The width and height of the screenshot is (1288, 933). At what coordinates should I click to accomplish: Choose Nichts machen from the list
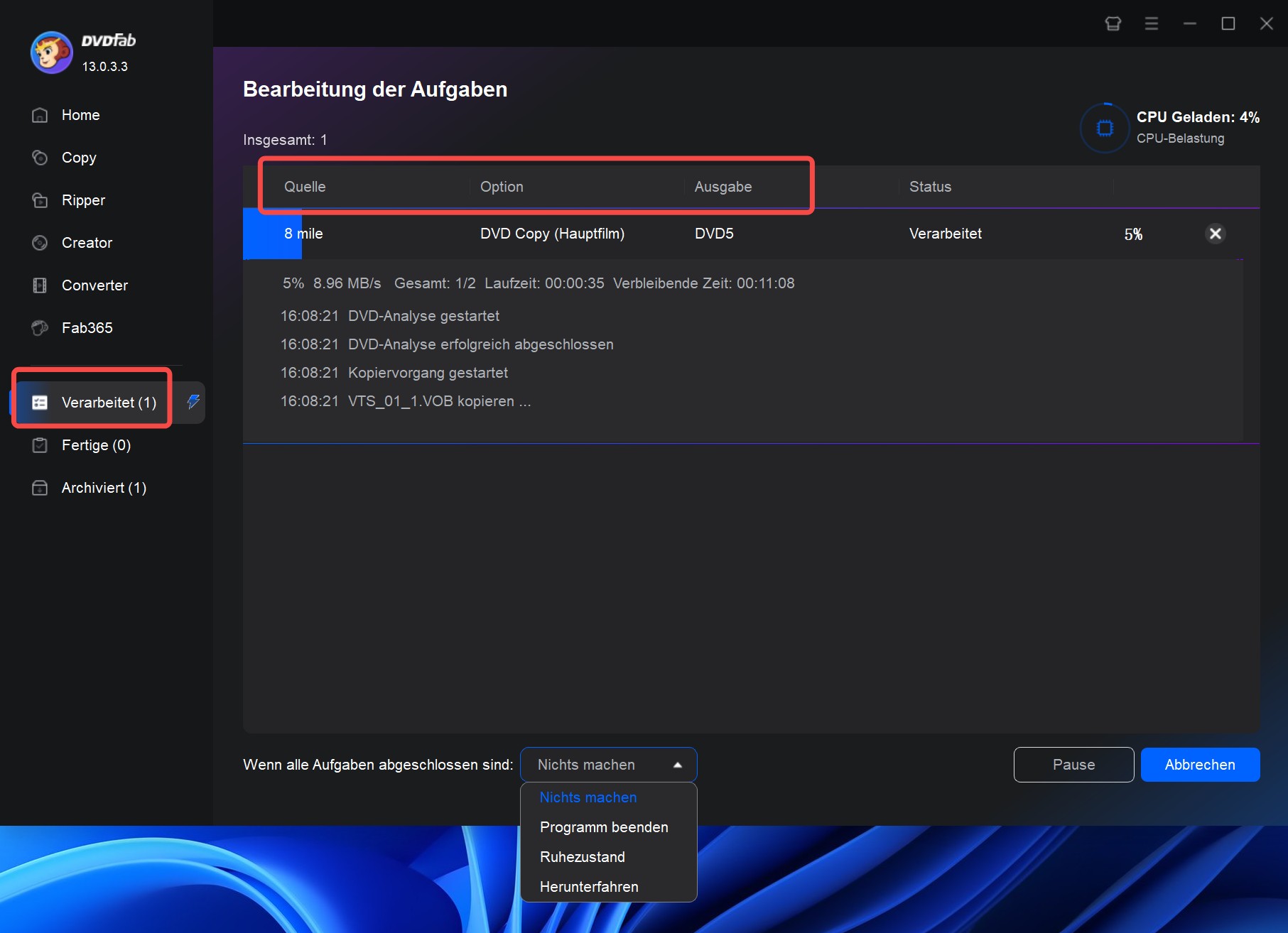(x=588, y=797)
